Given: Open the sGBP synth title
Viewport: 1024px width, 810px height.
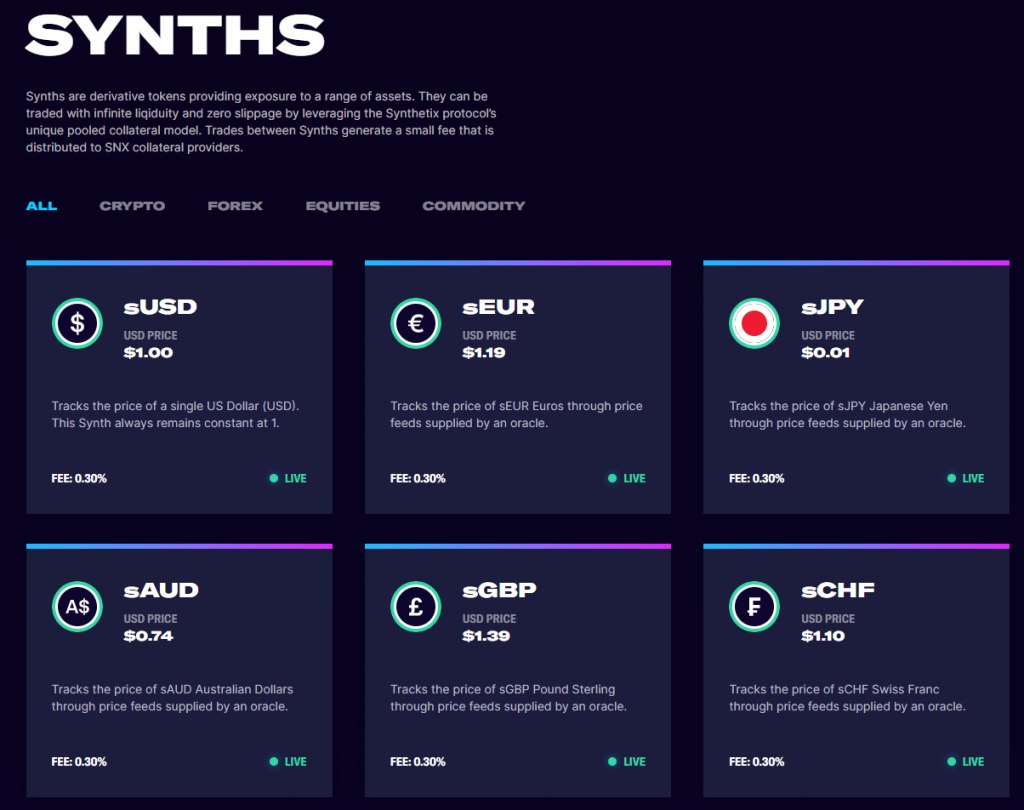Looking at the screenshot, I should [x=499, y=591].
